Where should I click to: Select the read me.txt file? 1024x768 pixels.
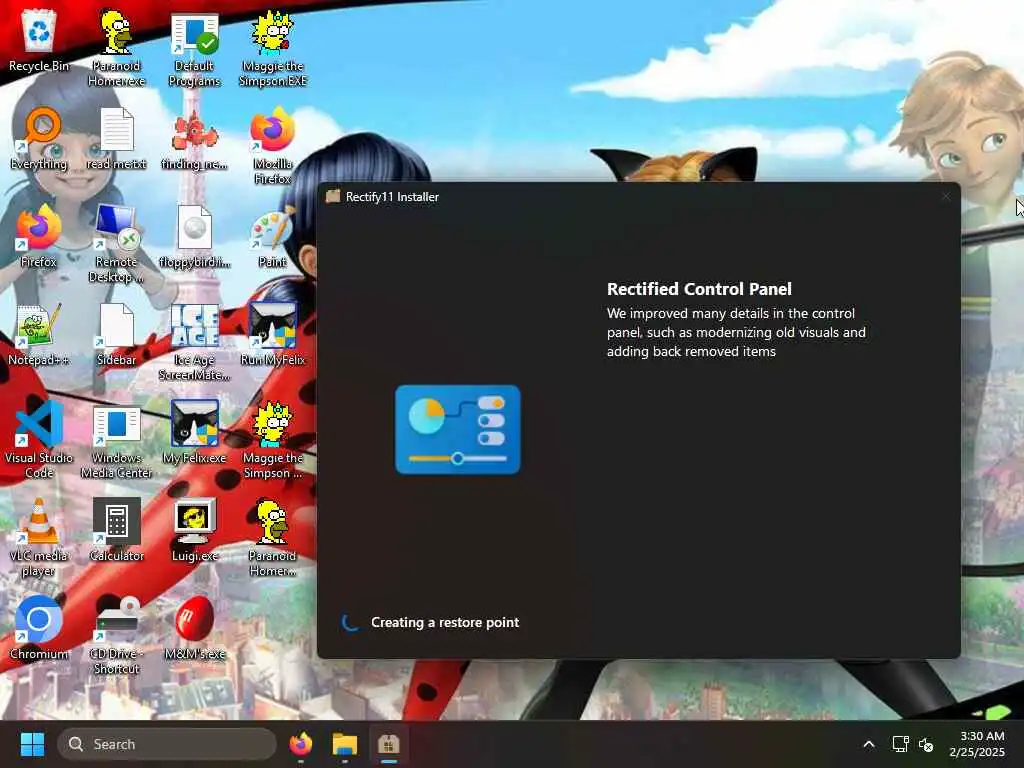pyautogui.click(x=116, y=138)
